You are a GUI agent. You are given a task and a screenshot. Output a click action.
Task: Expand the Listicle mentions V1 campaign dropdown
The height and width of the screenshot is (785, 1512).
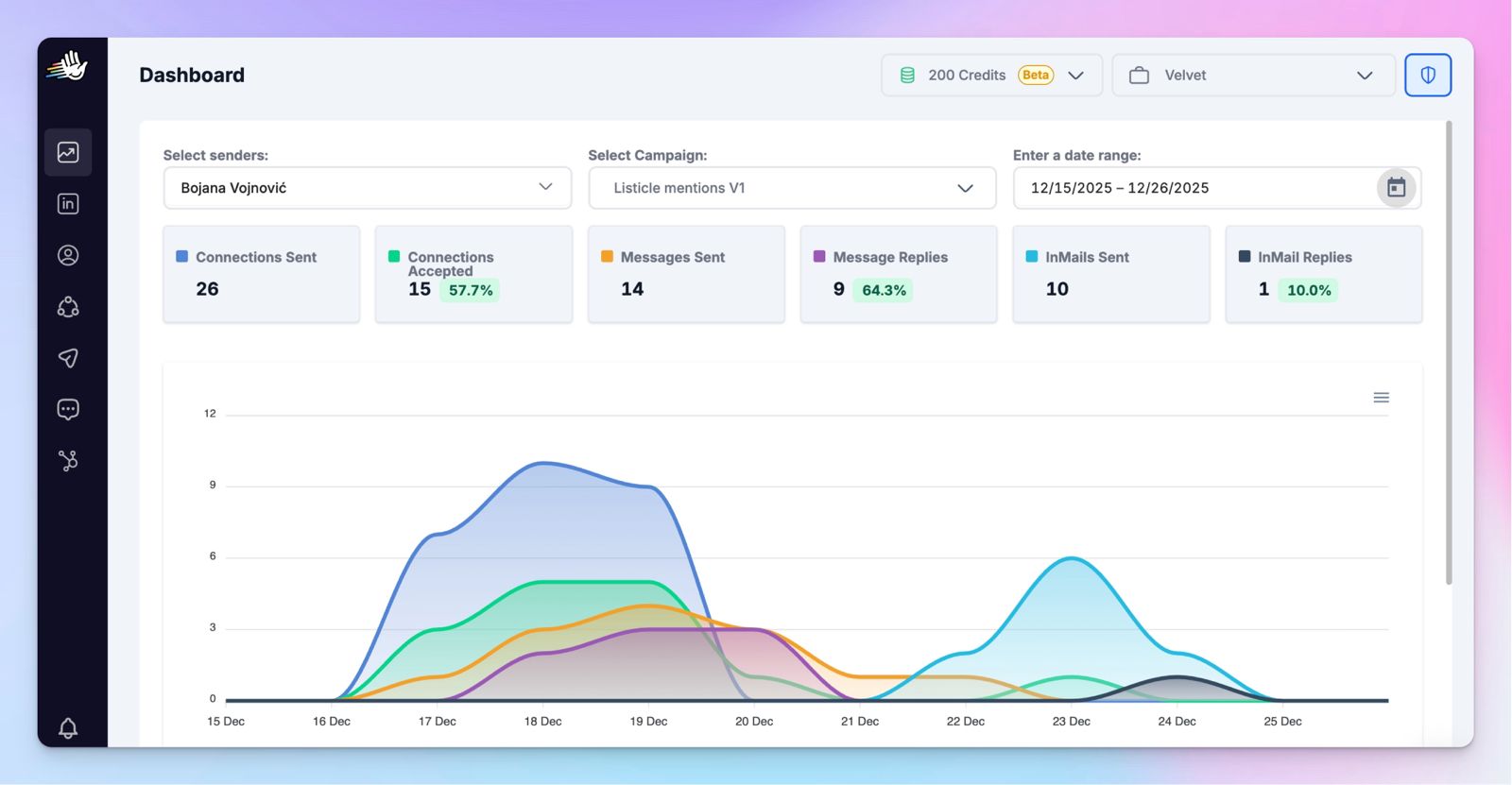792,188
